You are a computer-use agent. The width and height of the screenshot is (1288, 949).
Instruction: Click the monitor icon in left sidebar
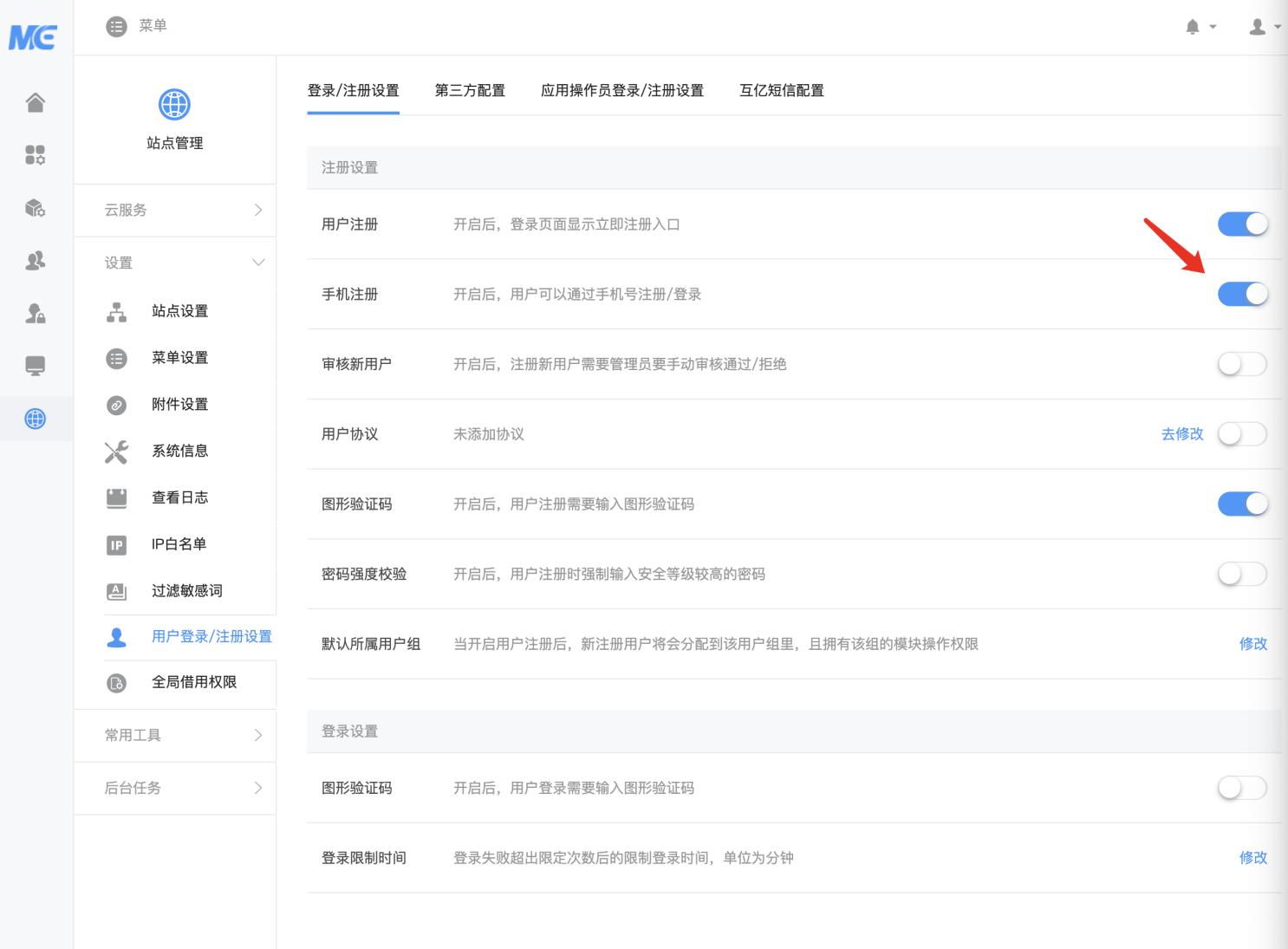pos(36,366)
